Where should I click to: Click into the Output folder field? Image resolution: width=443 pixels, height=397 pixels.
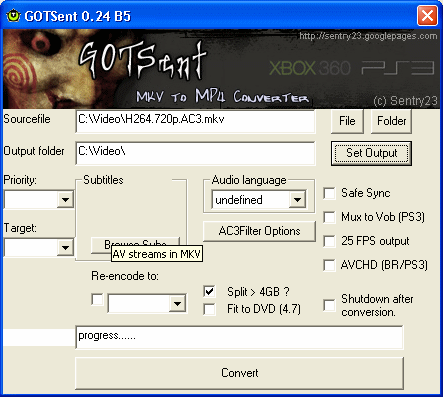[x=195, y=153]
